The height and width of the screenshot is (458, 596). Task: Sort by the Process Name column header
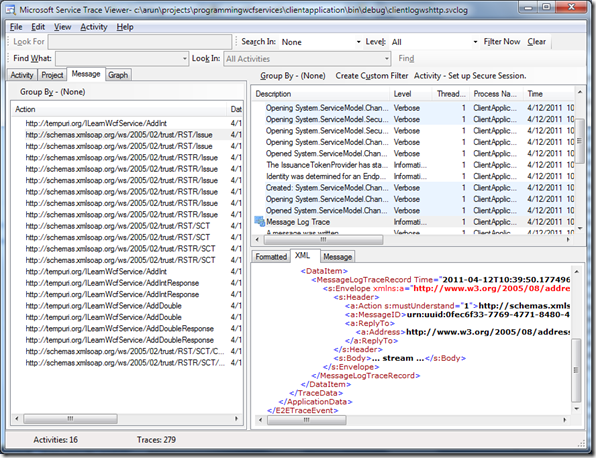point(496,94)
